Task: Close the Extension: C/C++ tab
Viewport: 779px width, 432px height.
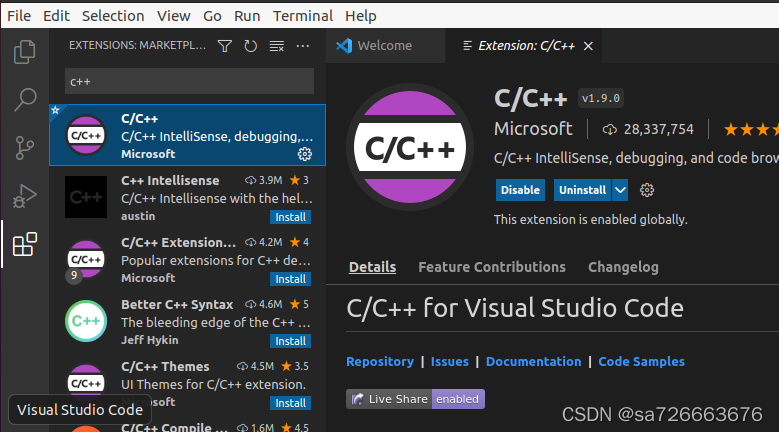Action: click(588, 46)
